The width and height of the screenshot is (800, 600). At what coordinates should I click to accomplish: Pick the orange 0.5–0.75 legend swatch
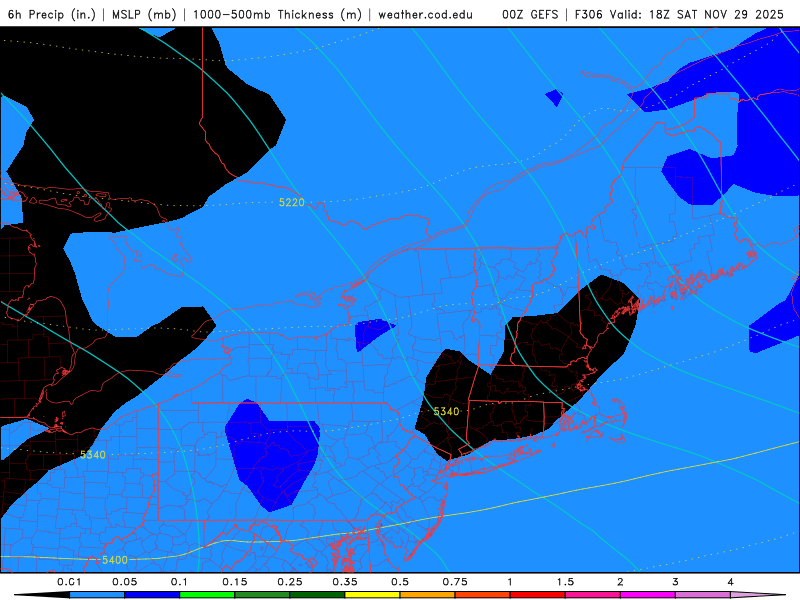pyautogui.click(x=428, y=595)
